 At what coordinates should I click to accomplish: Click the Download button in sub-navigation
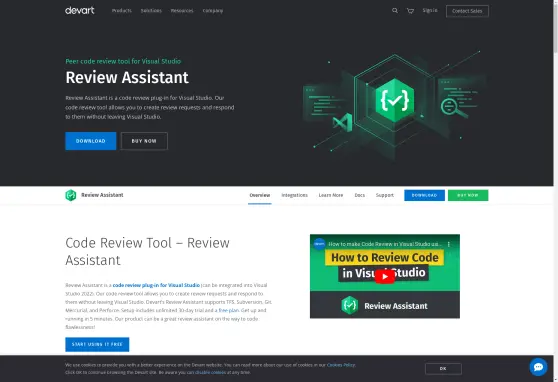(424, 195)
